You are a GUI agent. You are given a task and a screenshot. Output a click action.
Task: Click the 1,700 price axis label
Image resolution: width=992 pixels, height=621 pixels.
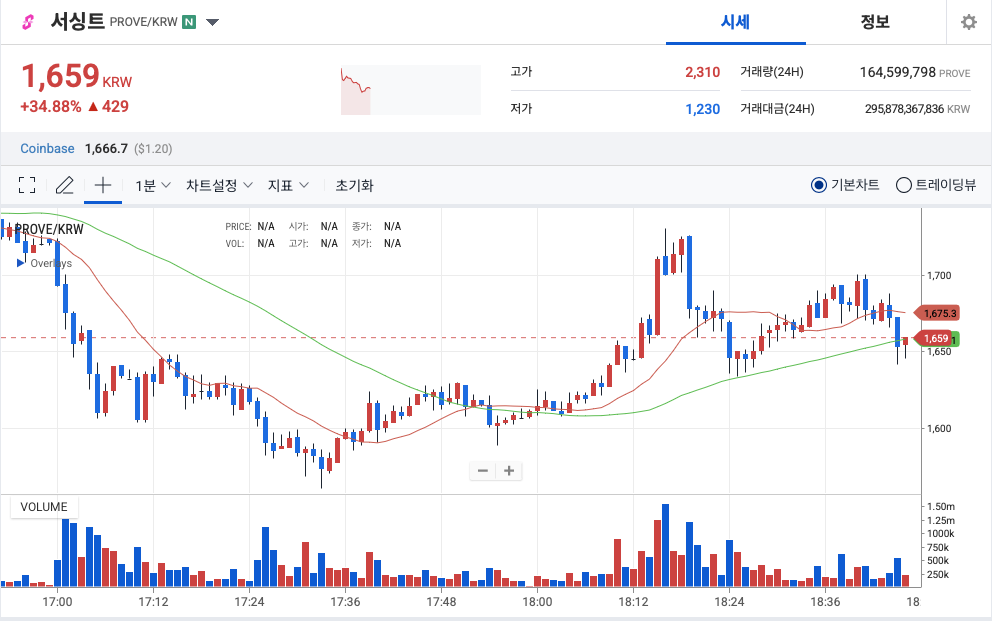click(939, 275)
